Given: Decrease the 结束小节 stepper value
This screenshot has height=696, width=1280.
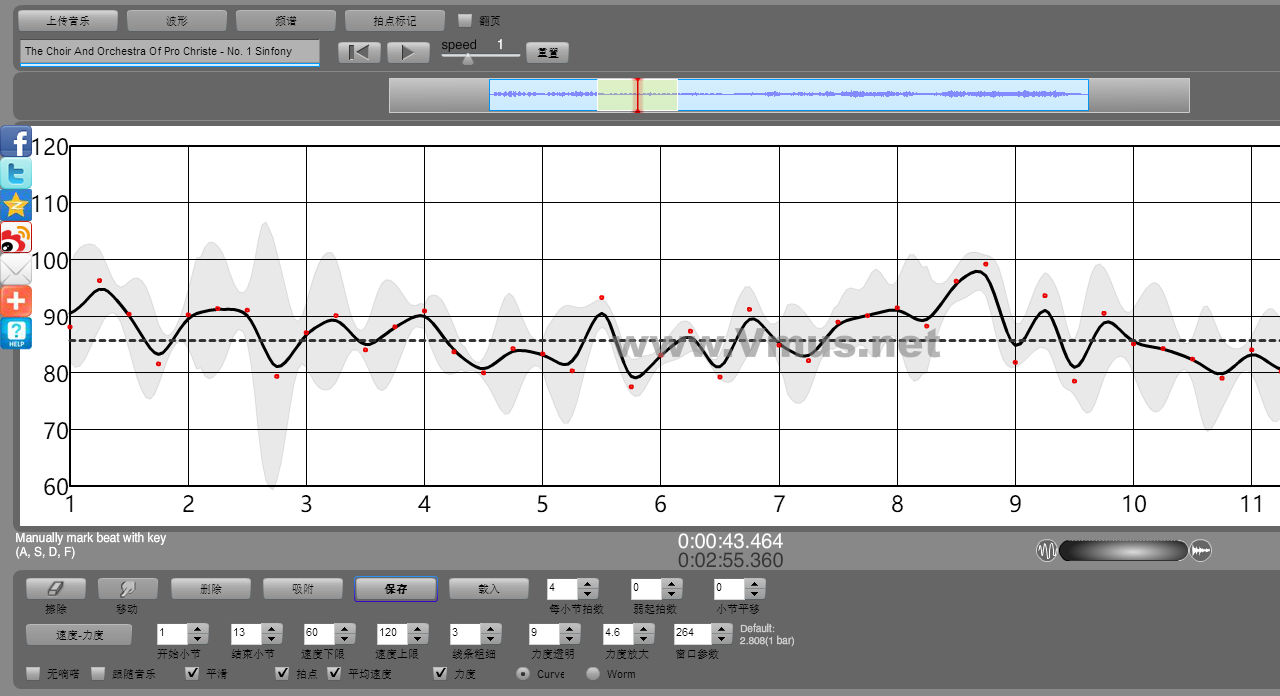Looking at the screenshot, I should (x=270, y=639).
